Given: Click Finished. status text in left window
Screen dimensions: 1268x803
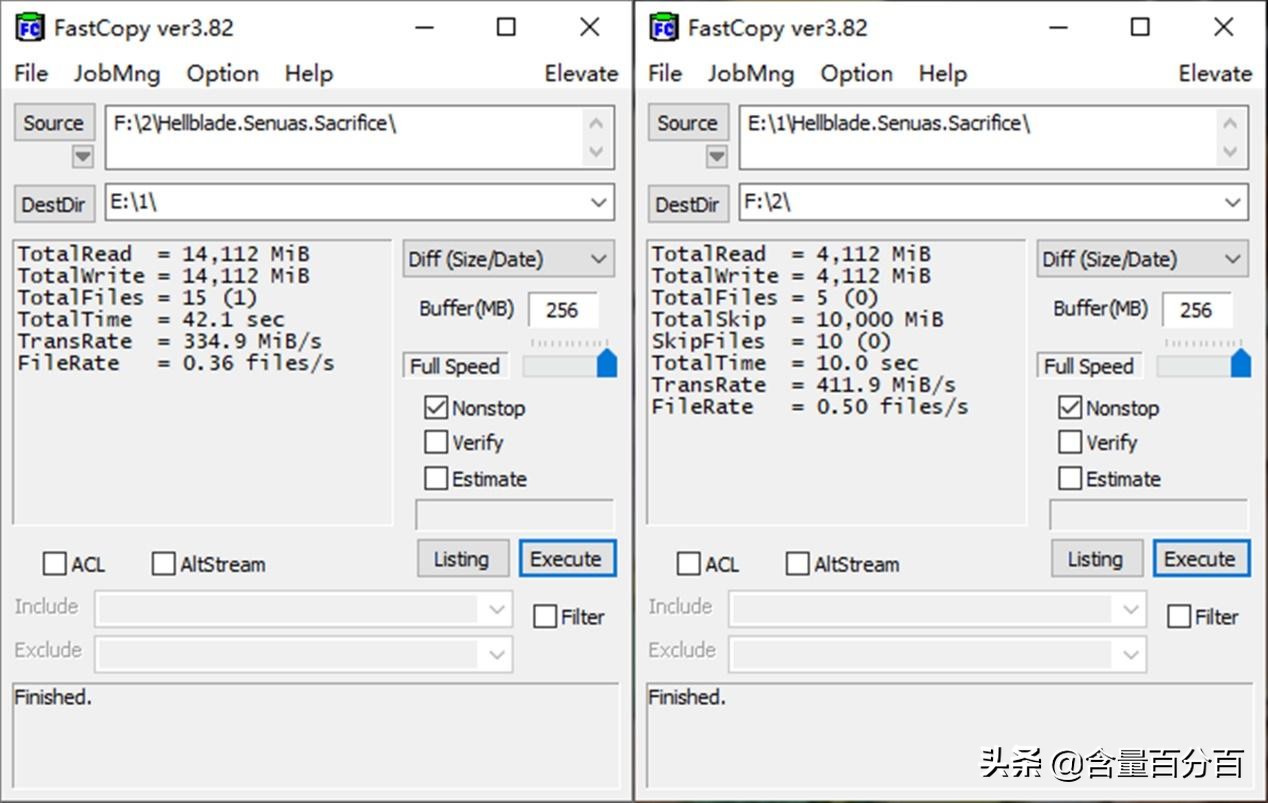Looking at the screenshot, I should 53,697.
